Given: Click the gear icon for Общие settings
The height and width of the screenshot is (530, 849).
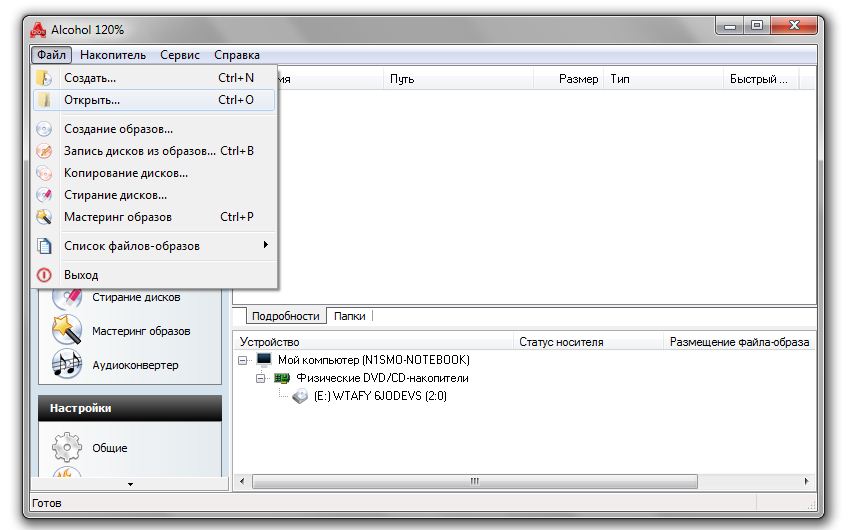Looking at the screenshot, I should 67,447.
